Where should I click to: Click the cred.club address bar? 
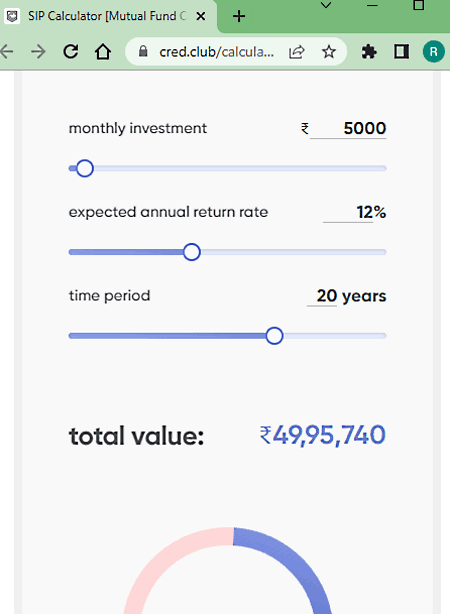tap(216, 51)
